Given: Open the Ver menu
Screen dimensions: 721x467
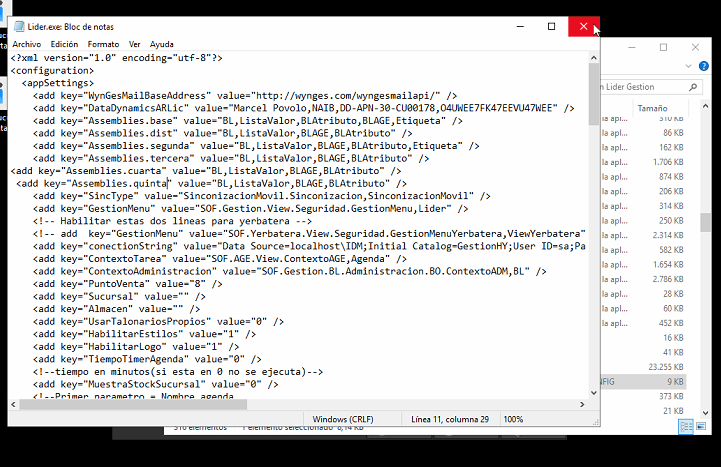Looking at the screenshot, I should coord(135,44).
